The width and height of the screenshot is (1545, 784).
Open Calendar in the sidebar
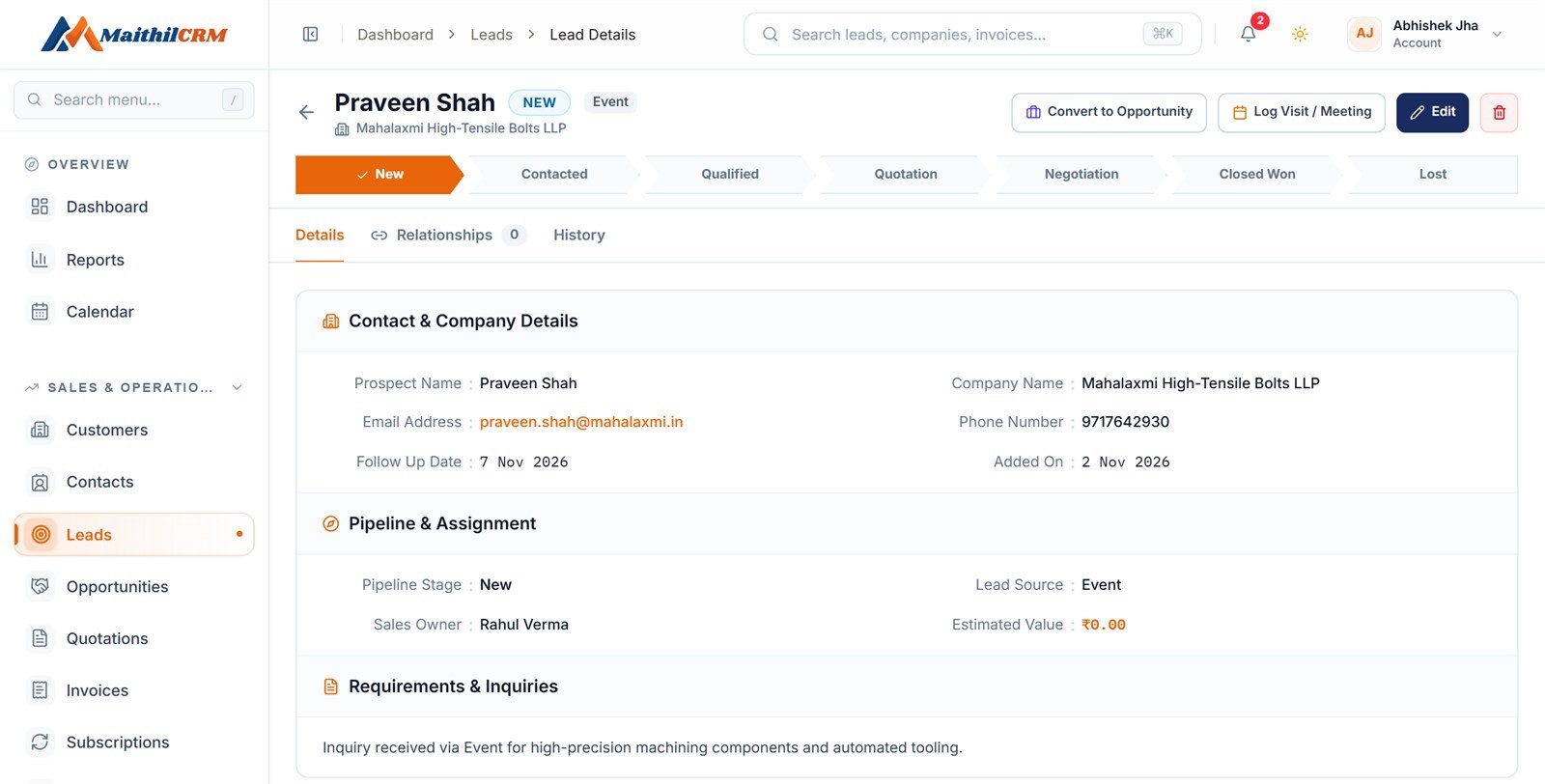[134, 312]
